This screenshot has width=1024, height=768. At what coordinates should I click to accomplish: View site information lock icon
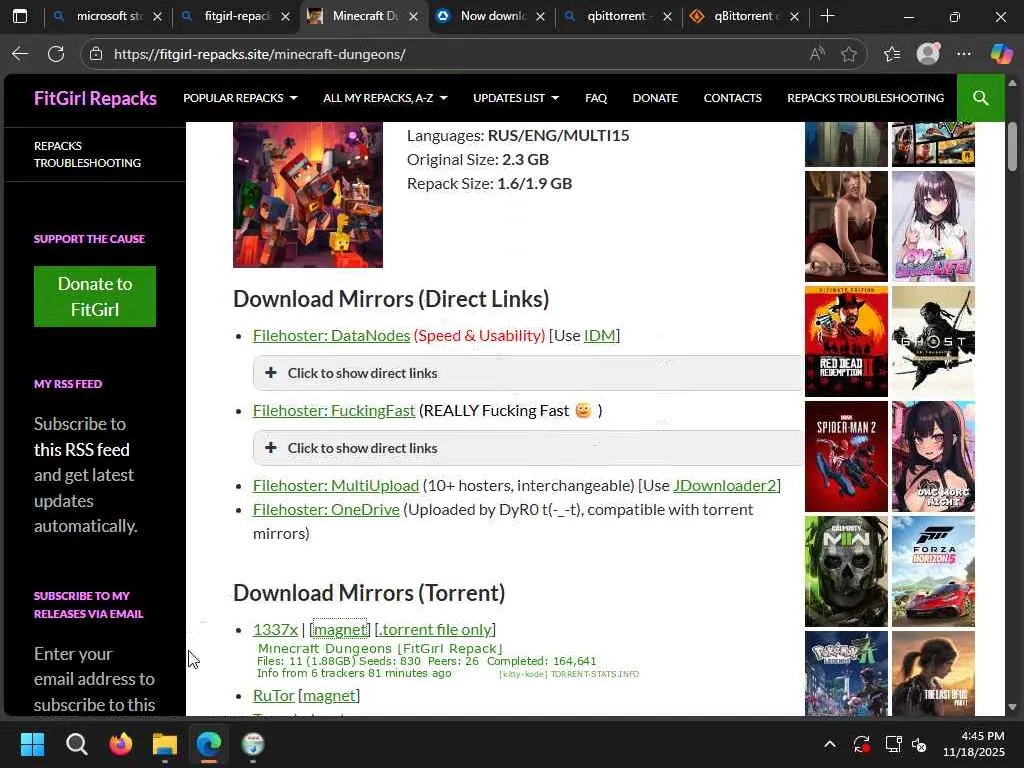click(96, 54)
